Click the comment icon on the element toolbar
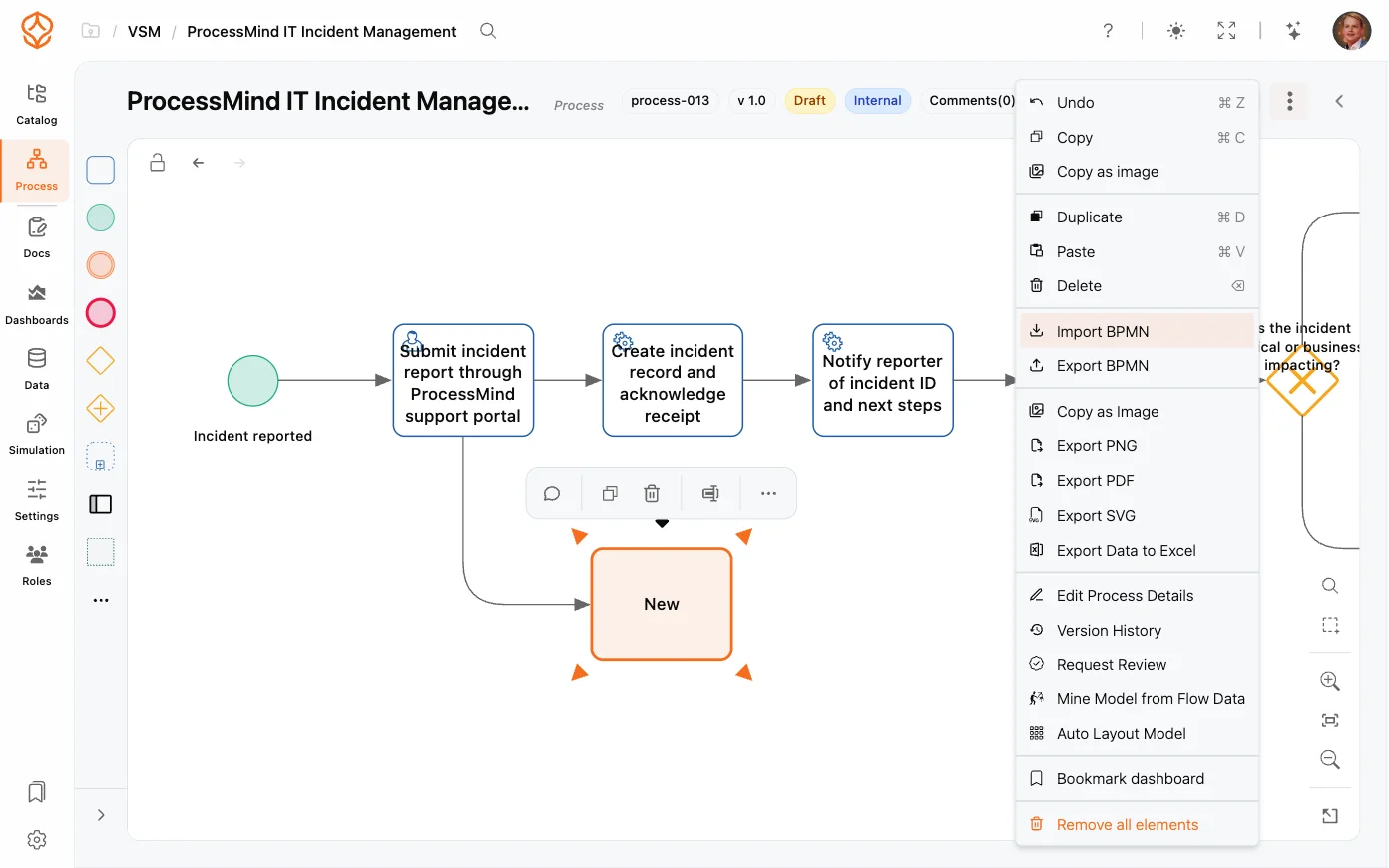 (x=552, y=493)
